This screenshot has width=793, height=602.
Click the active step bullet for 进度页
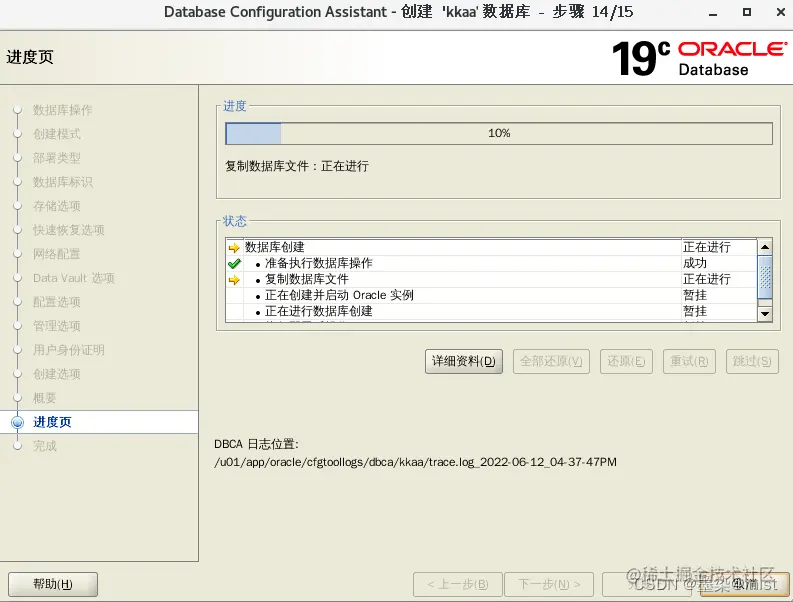(x=18, y=422)
